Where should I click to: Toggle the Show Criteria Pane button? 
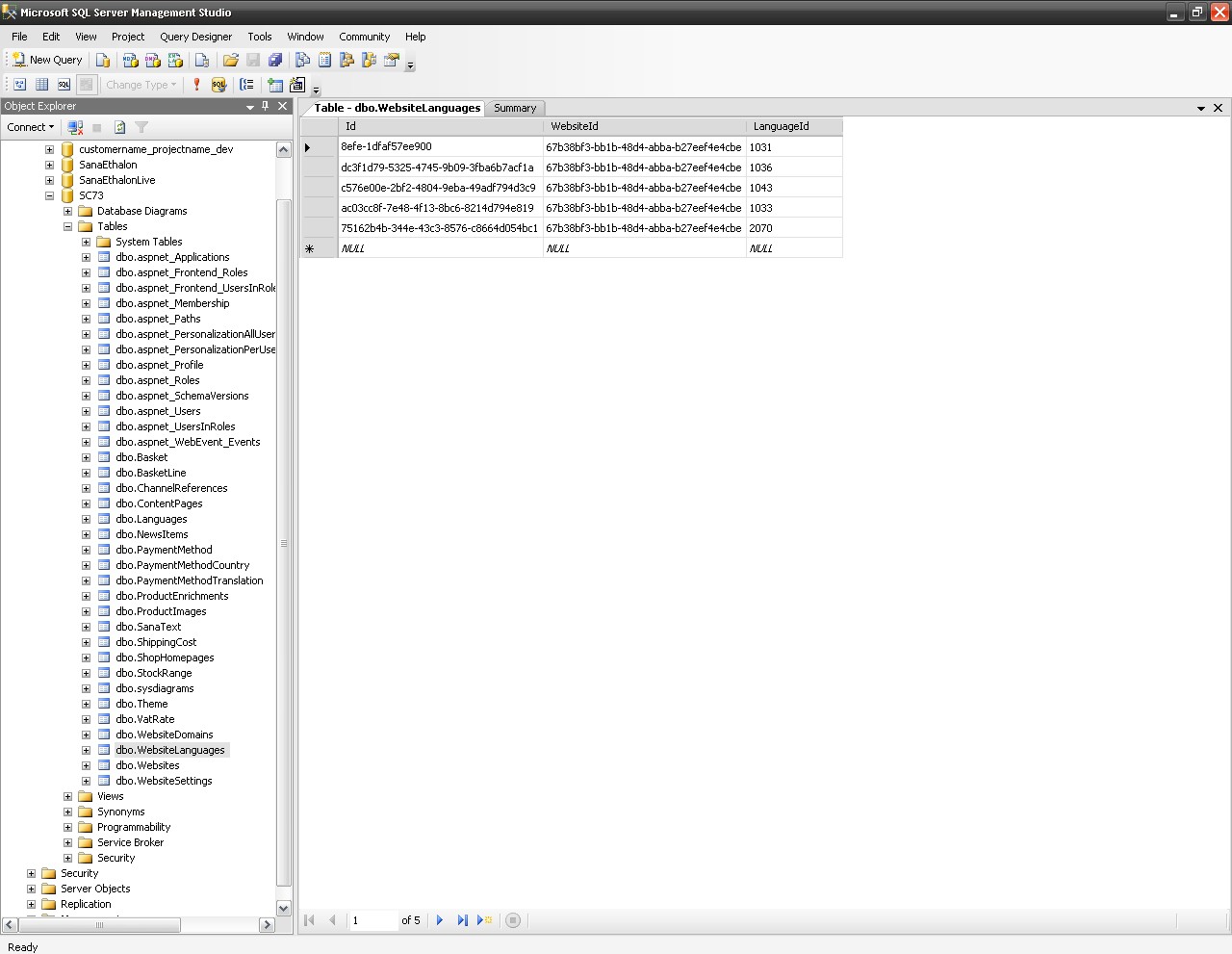[41, 85]
